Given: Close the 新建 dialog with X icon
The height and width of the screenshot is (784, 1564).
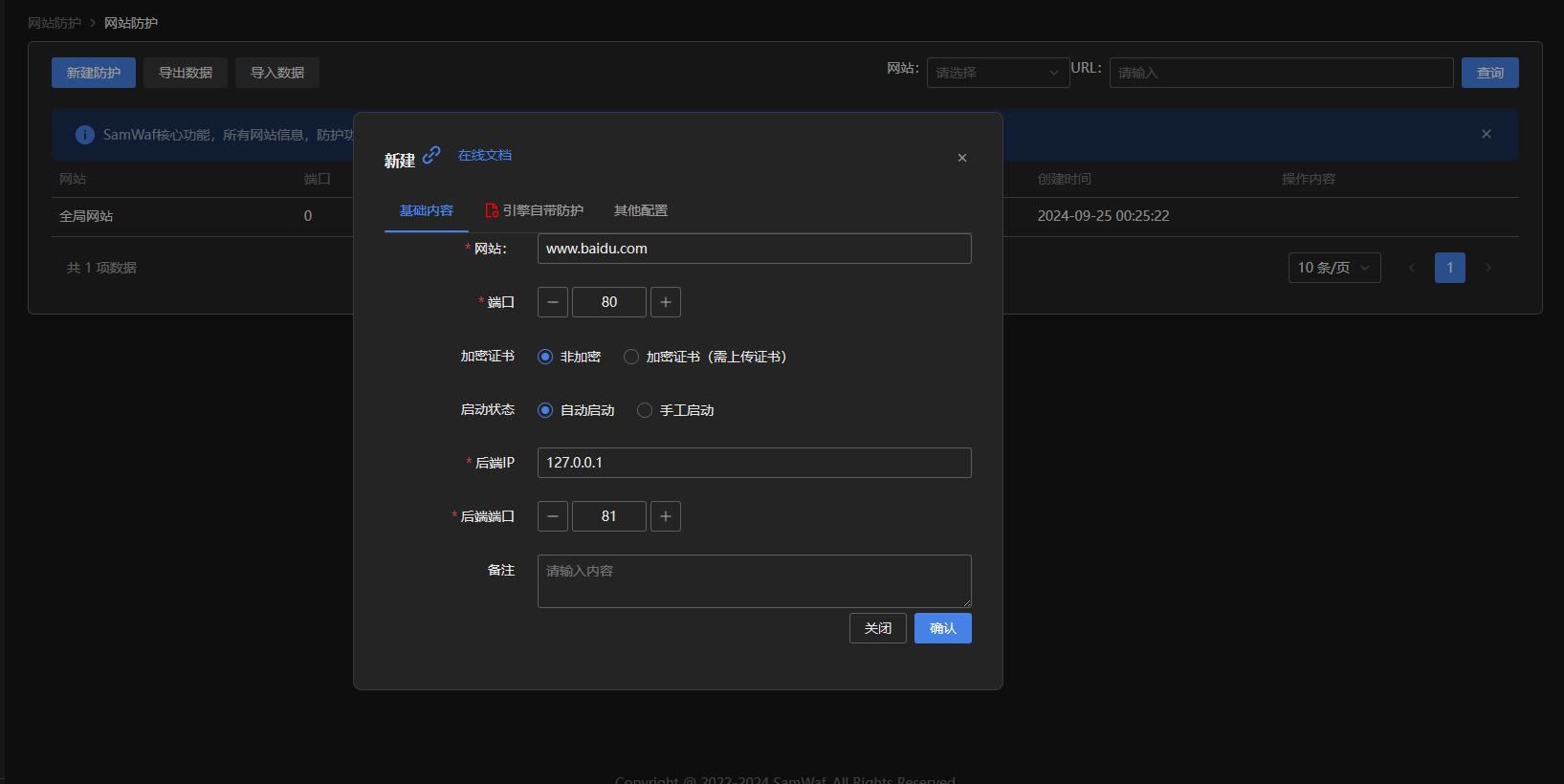Looking at the screenshot, I should pos(962,158).
